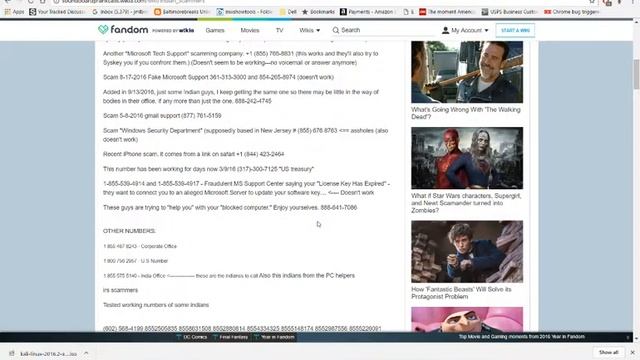Open the Walking Dead article thumbnail
The width and height of the screenshot is (640, 360).
tap(467, 72)
